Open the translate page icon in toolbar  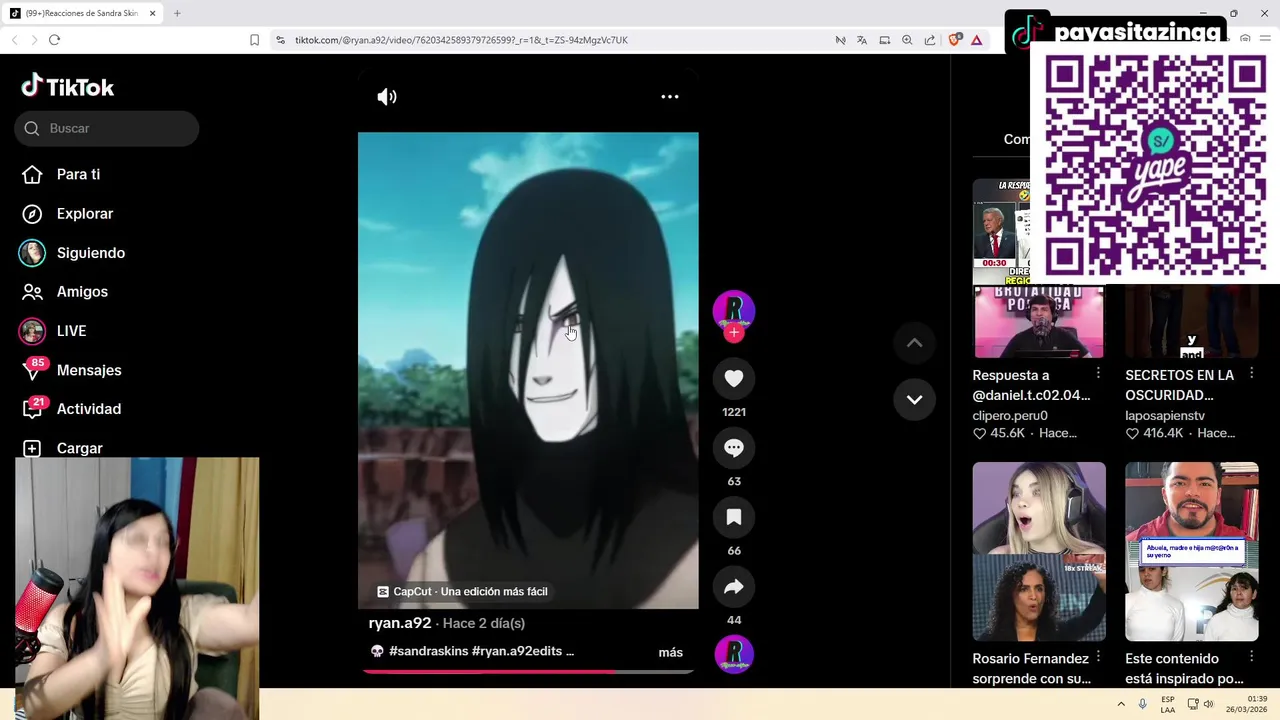click(862, 40)
